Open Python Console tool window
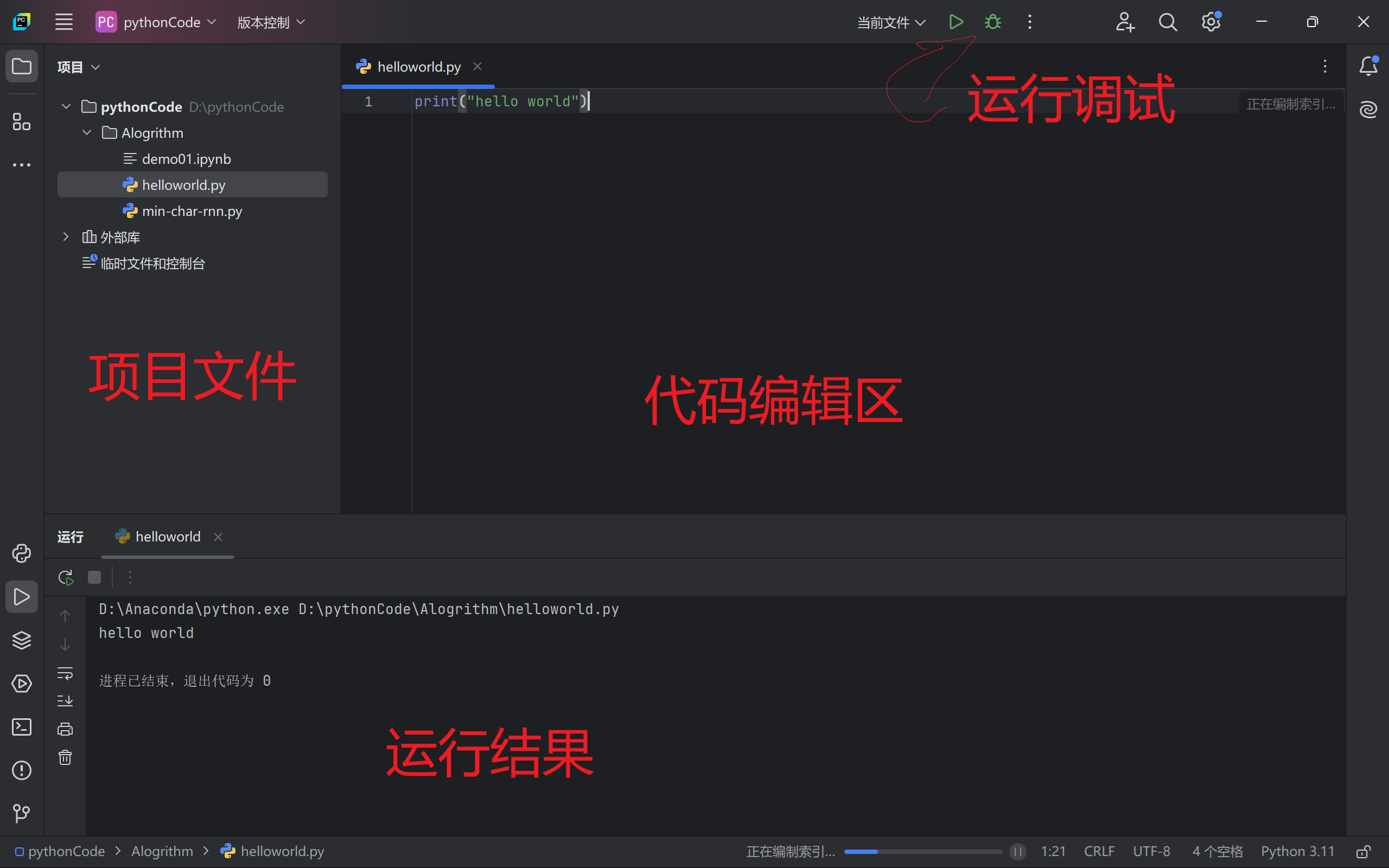 click(21, 553)
